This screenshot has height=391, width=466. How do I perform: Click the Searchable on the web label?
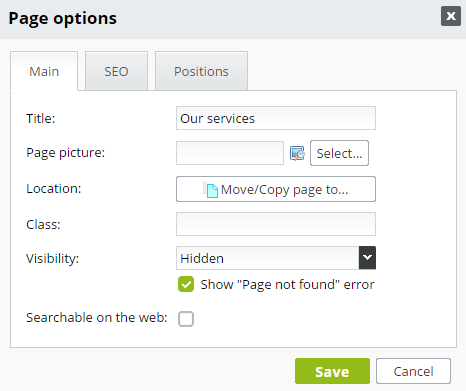[x=97, y=318]
